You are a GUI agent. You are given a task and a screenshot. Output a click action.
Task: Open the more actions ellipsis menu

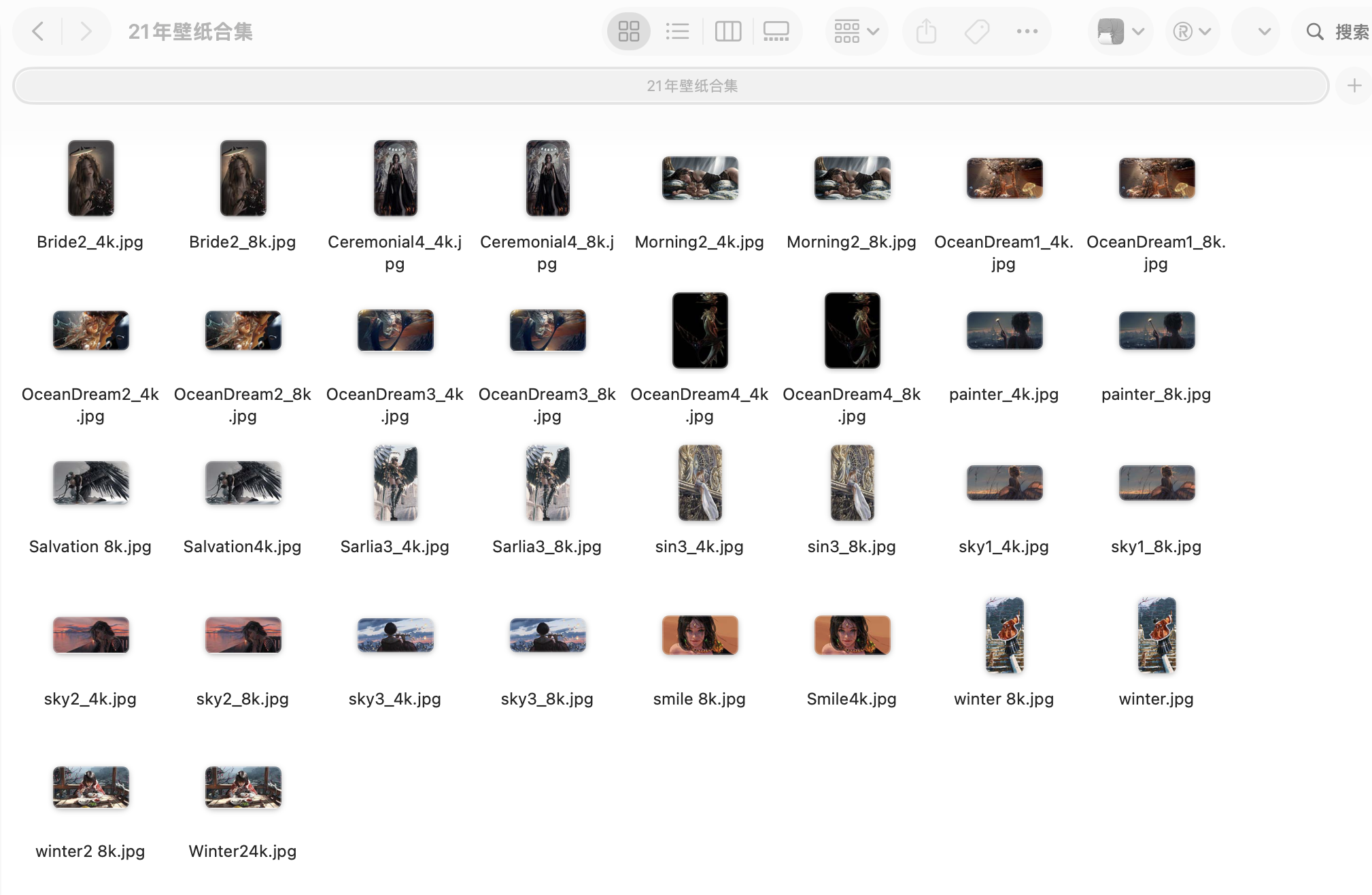coord(1027,31)
